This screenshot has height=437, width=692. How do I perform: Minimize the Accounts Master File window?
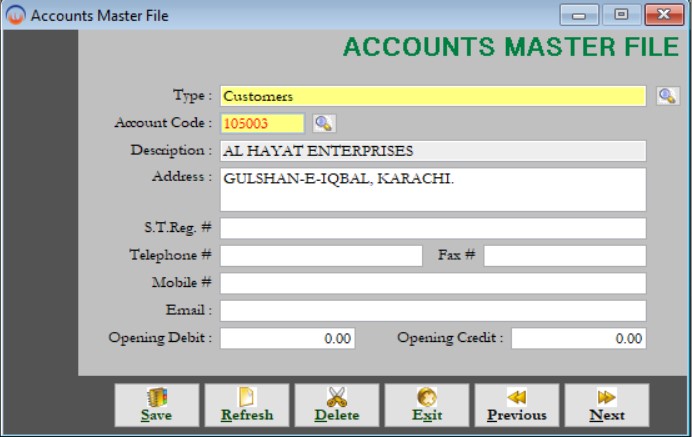[579, 15]
